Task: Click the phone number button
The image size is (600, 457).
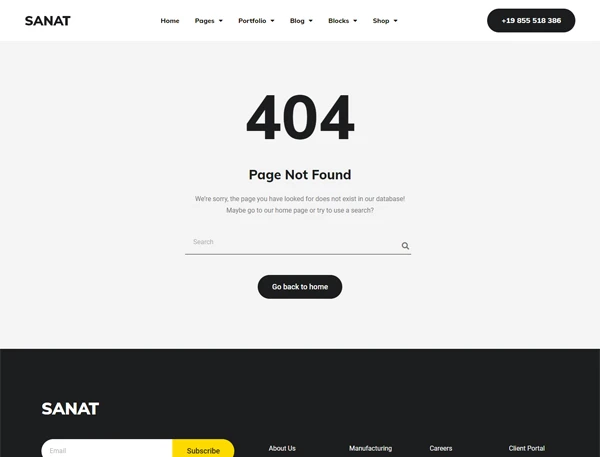Action: point(531,21)
